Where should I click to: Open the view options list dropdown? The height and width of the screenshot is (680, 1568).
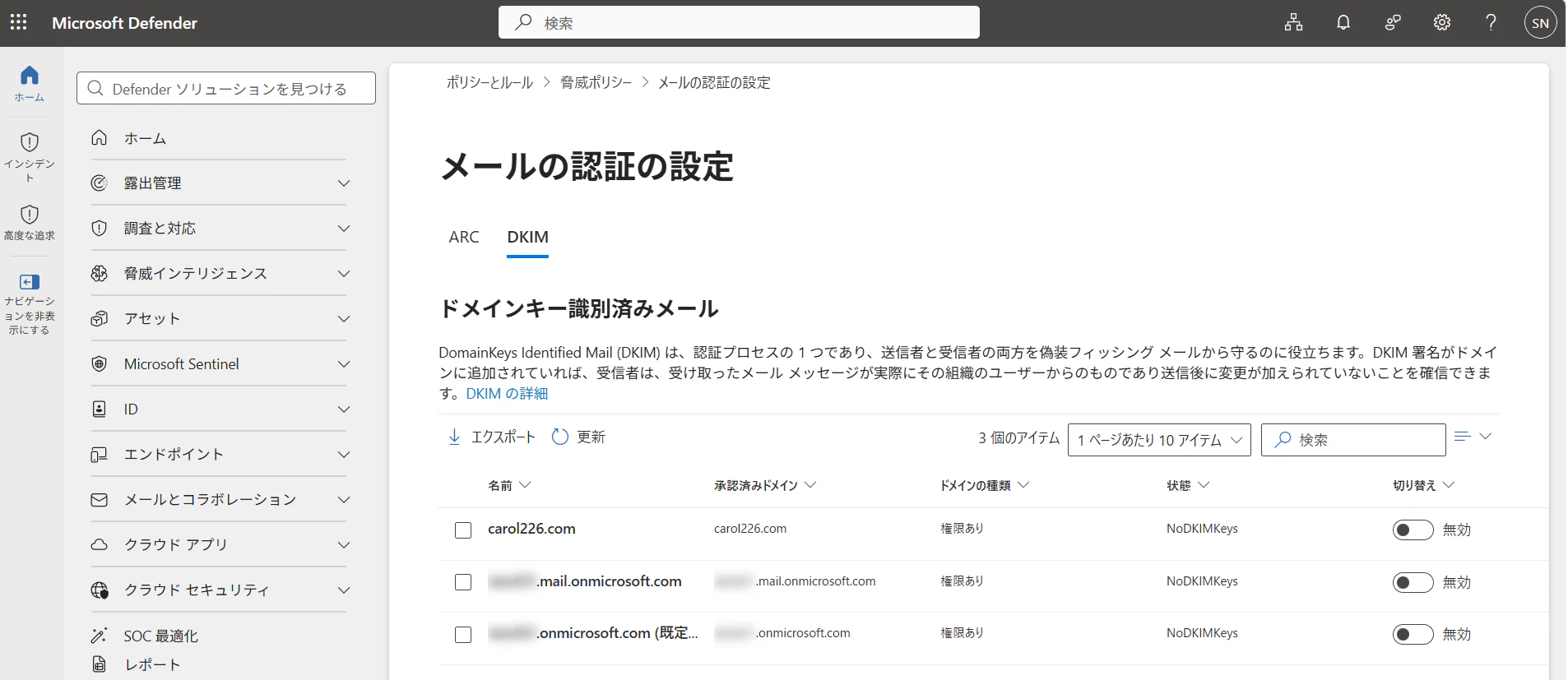click(x=1473, y=437)
